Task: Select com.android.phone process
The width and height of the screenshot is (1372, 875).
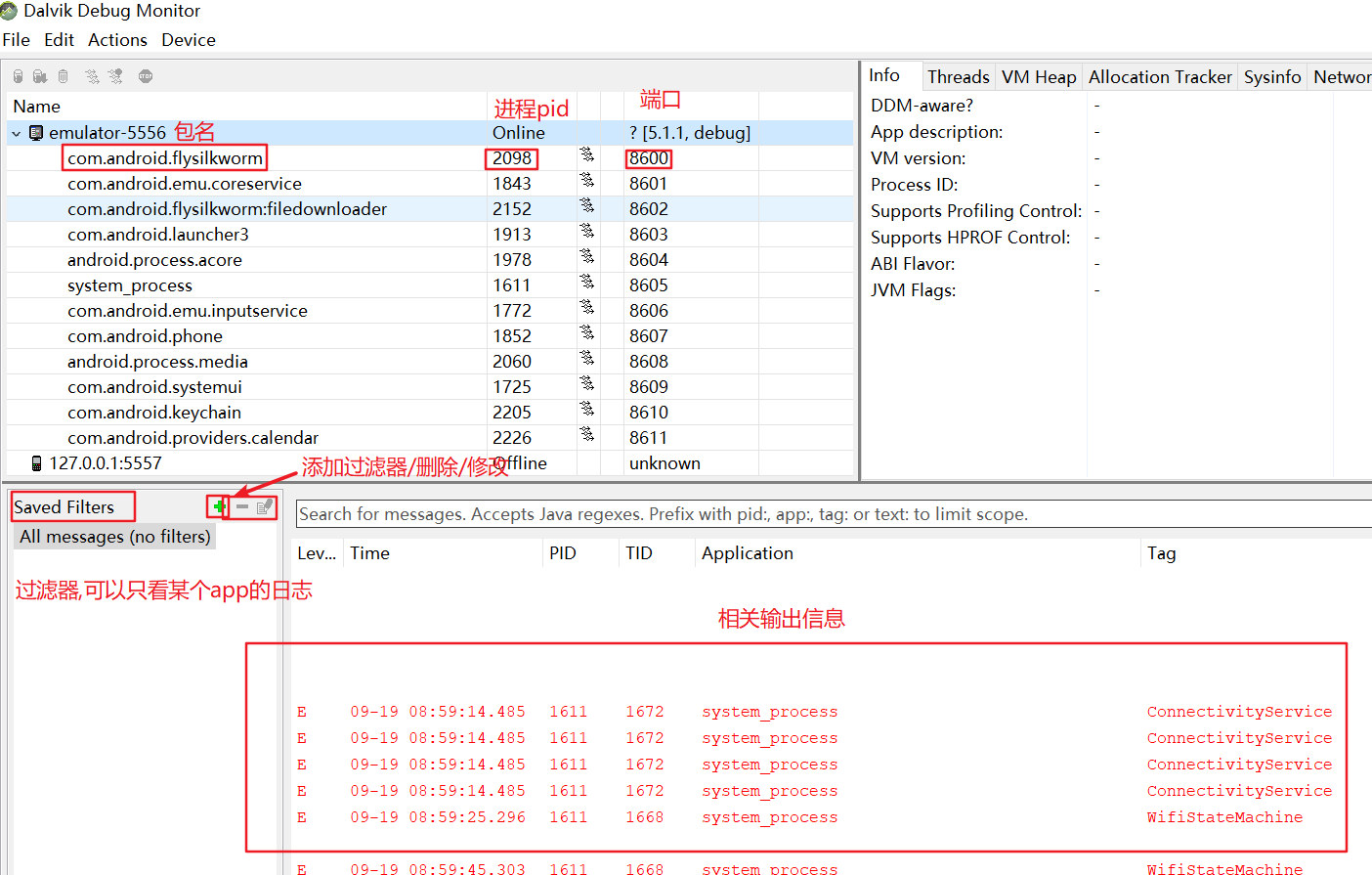Action: 145,336
